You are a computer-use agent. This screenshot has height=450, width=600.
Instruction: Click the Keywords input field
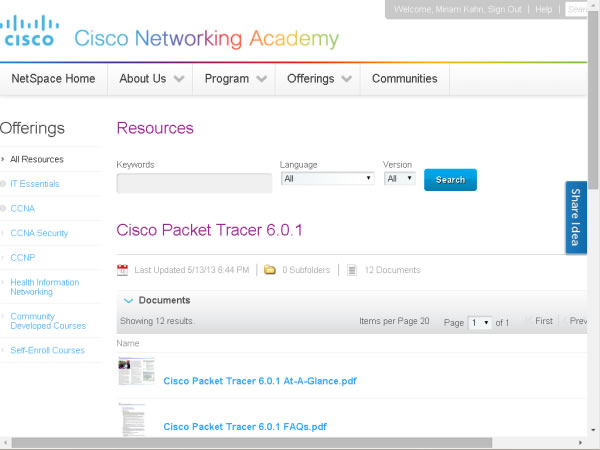point(194,183)
